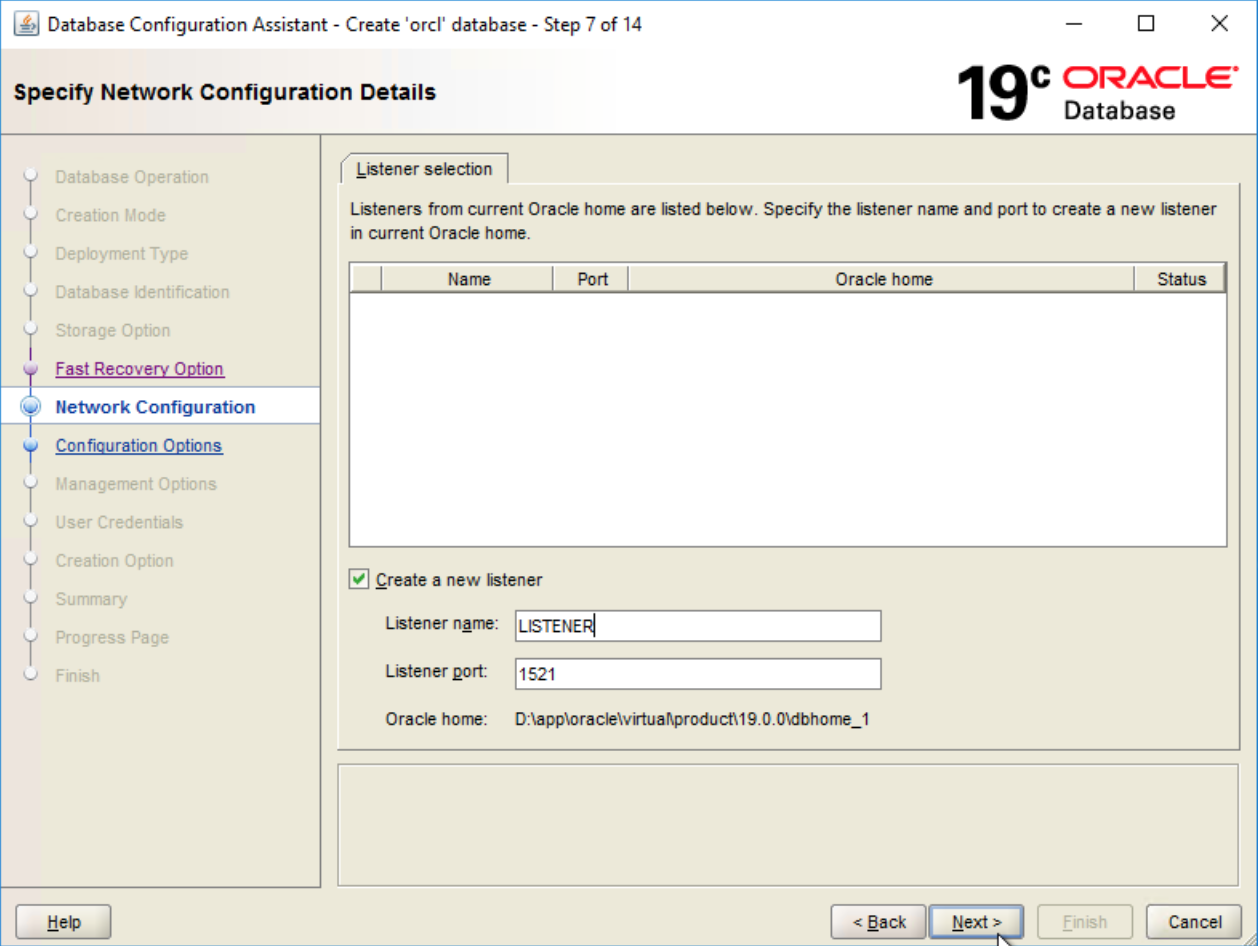This screenshot has height=946, width=1258.
Task: Click Finish step label in sidebar
Action: [x=77, y=676]
